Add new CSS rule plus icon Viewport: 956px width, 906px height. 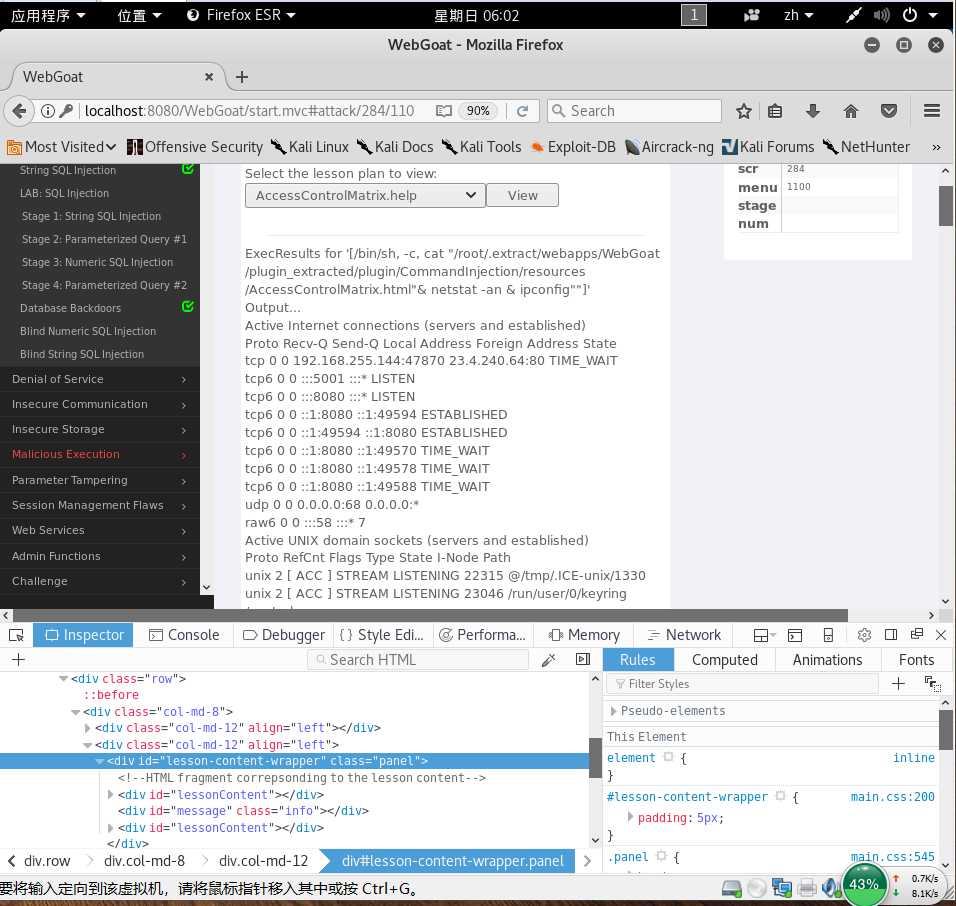[898, 684]
